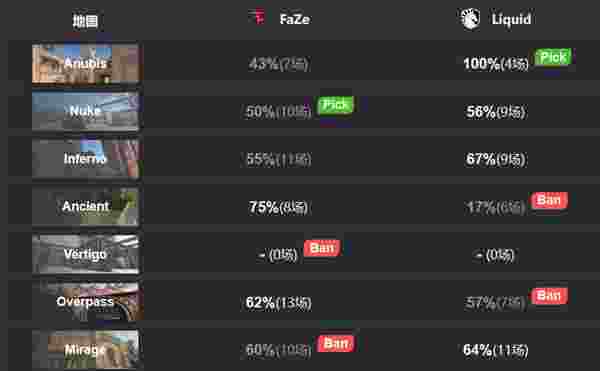Open the Vertigo map thumbnail

pos(85,254)
